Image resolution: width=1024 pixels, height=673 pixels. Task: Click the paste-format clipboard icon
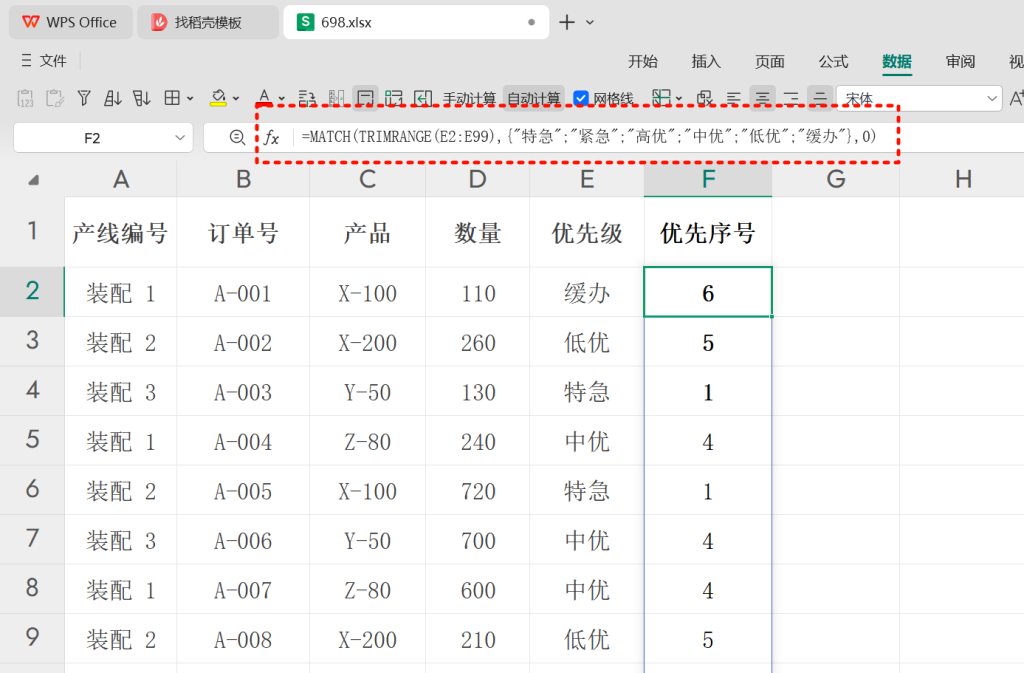(x=55, y=99)
